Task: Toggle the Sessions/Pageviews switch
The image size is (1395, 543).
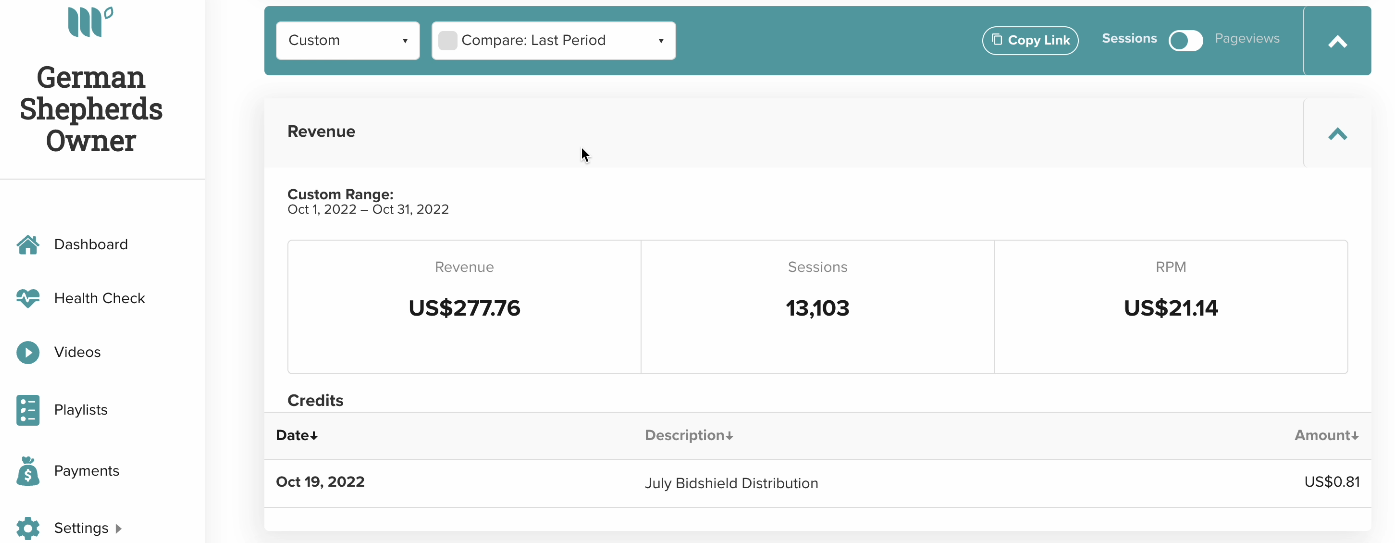Action: [1186, 40]
